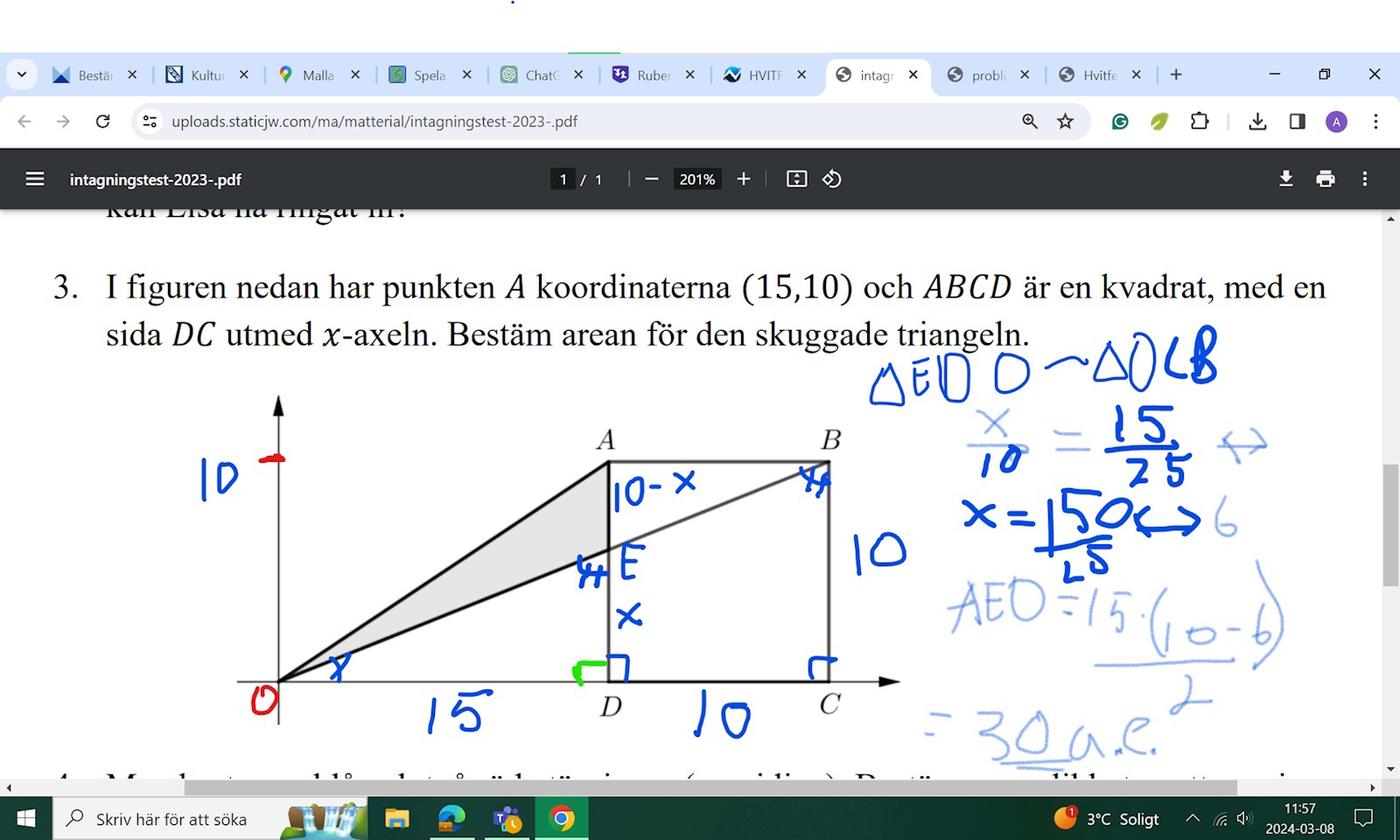
Task: Toggle the Chrome side panel
Action: 1298,122
